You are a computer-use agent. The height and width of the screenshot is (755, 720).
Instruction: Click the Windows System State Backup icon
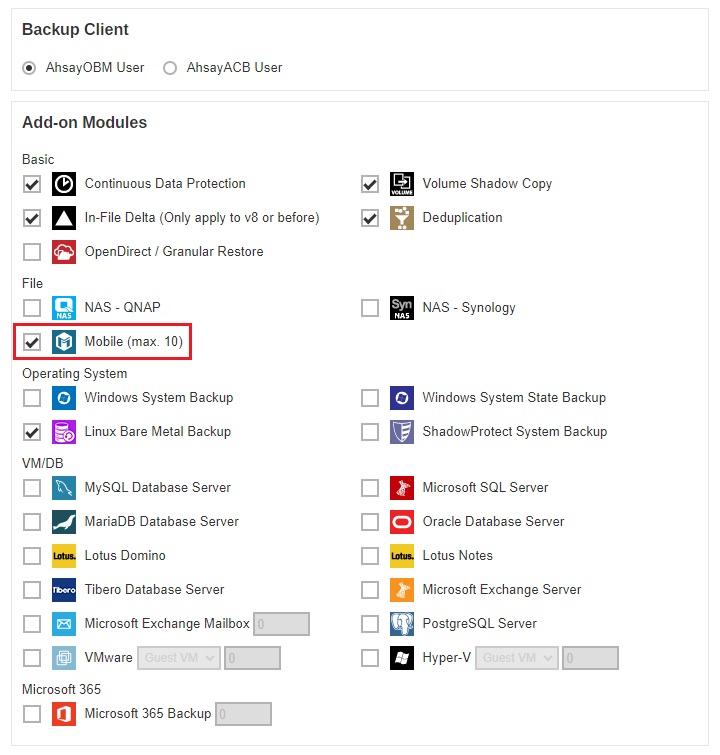click(x=402, y=398)
